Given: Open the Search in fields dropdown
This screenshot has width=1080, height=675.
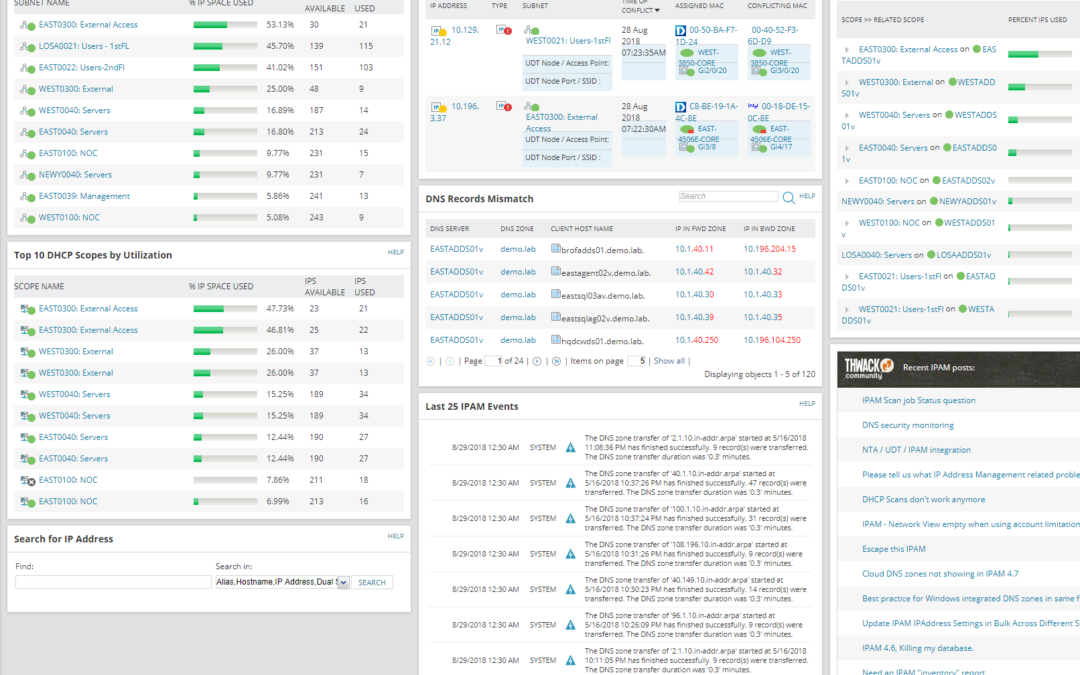Looking at the screenshot, I should tap(342, 583).
